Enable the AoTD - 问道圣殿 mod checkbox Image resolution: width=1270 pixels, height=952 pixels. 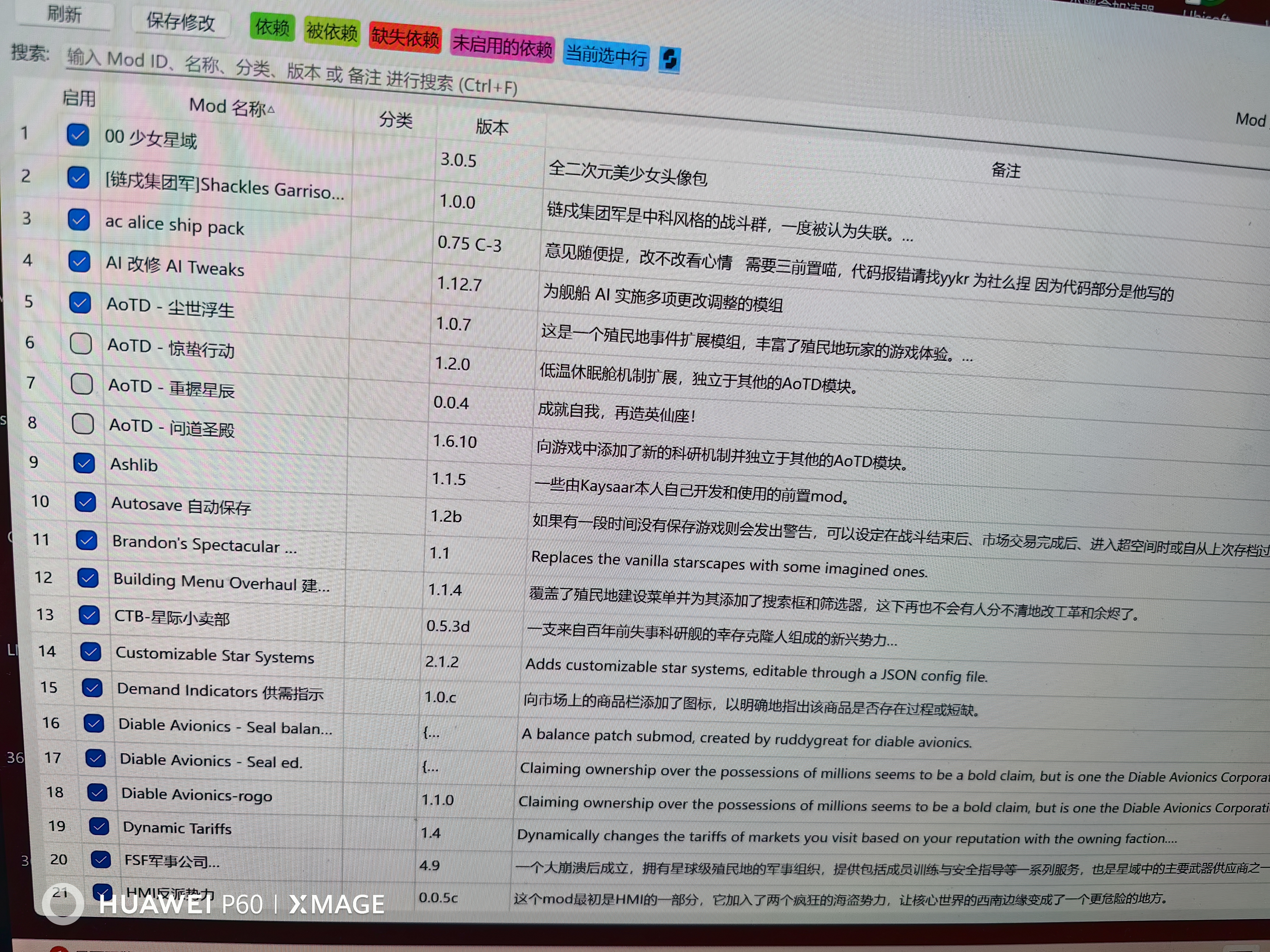point(83,424)
